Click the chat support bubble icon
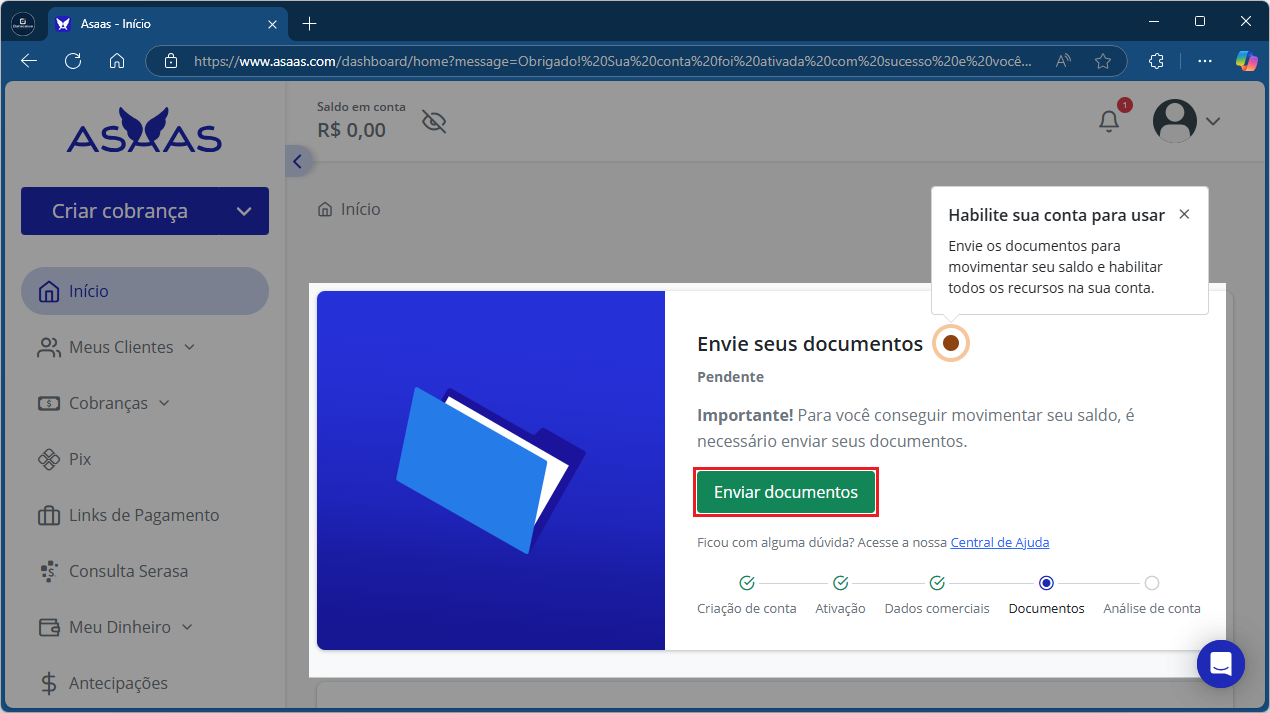The height and width of the screenshot is (713, 1270). tap(1220, 664)
